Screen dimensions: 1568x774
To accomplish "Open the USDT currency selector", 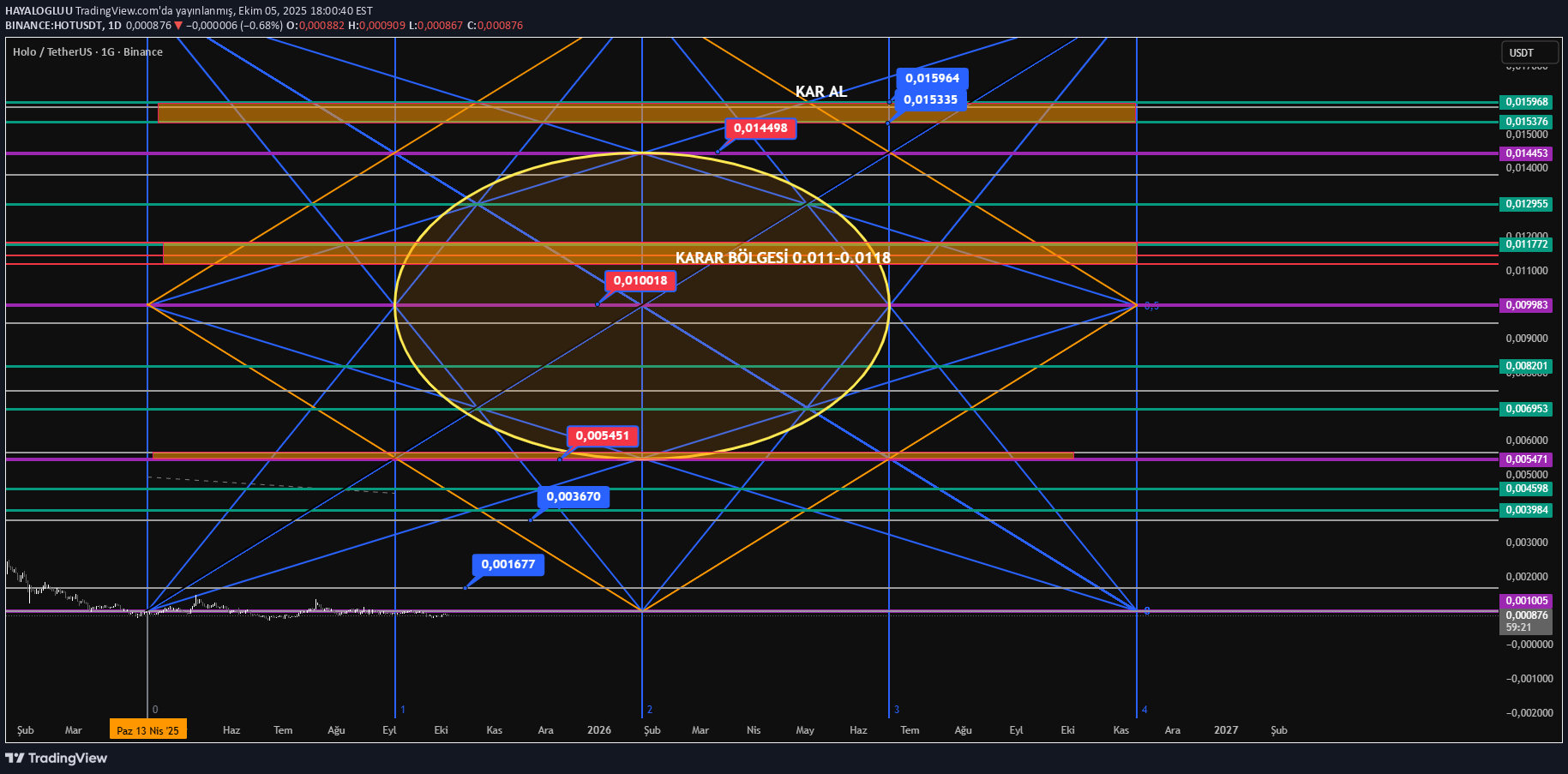I will pos(1529,53).
